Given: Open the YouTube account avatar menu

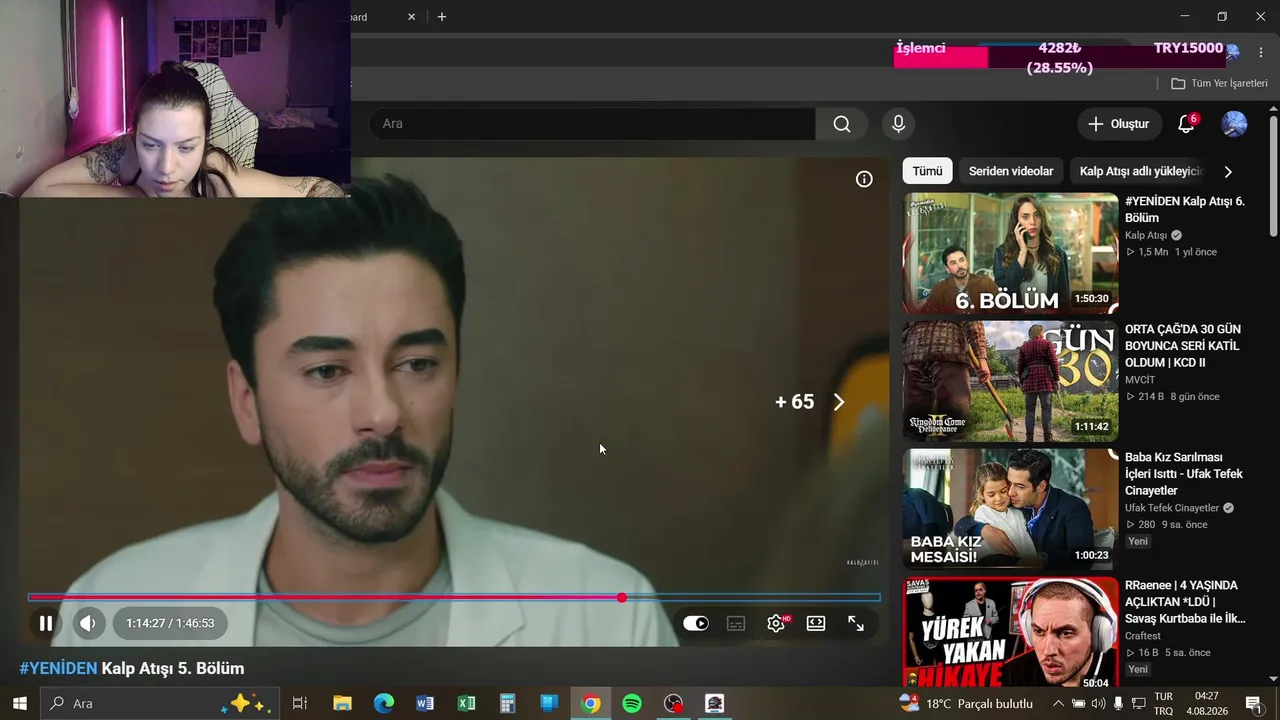Looking at the screenshot, I should click(1234, 124).
